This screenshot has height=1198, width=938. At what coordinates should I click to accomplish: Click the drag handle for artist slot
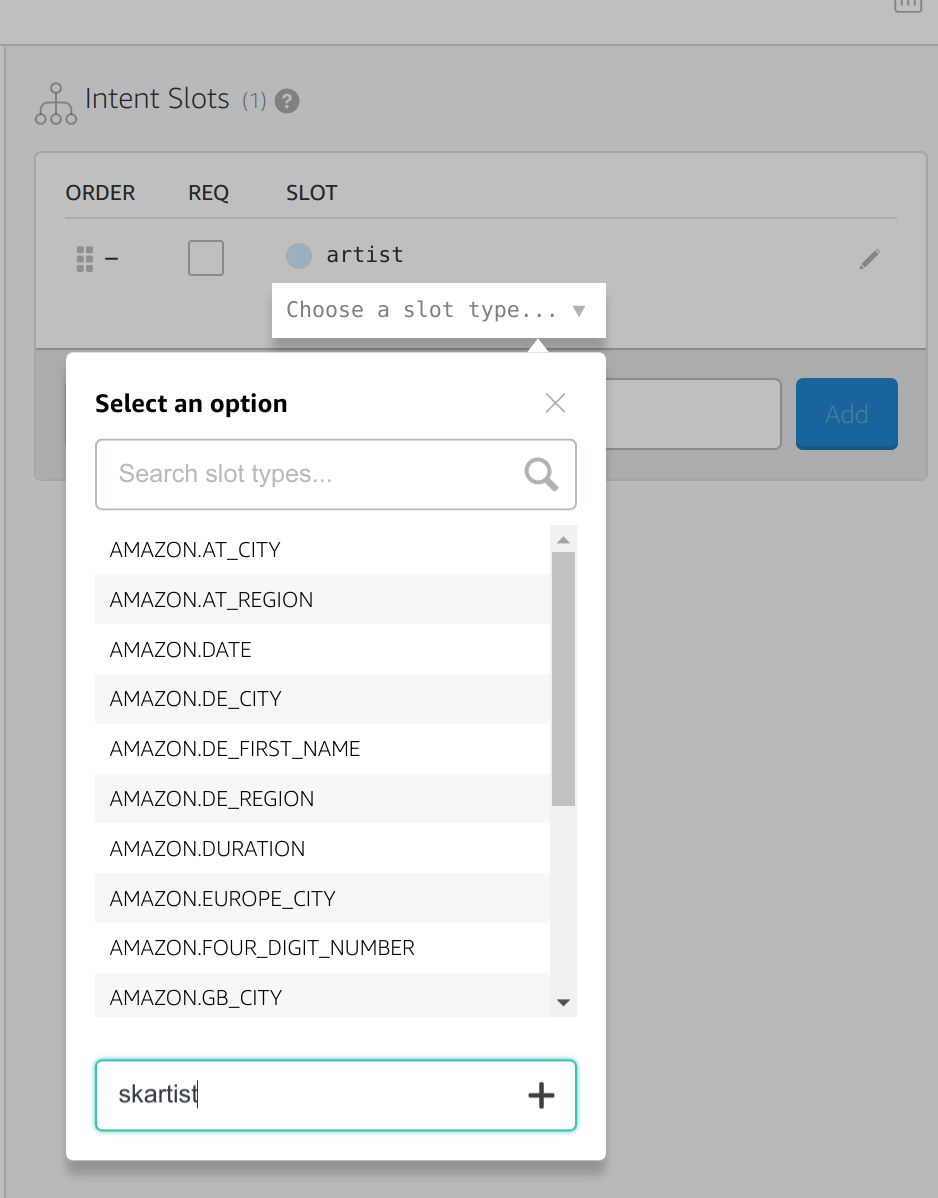pyautogui.click(x=84, y=259)
